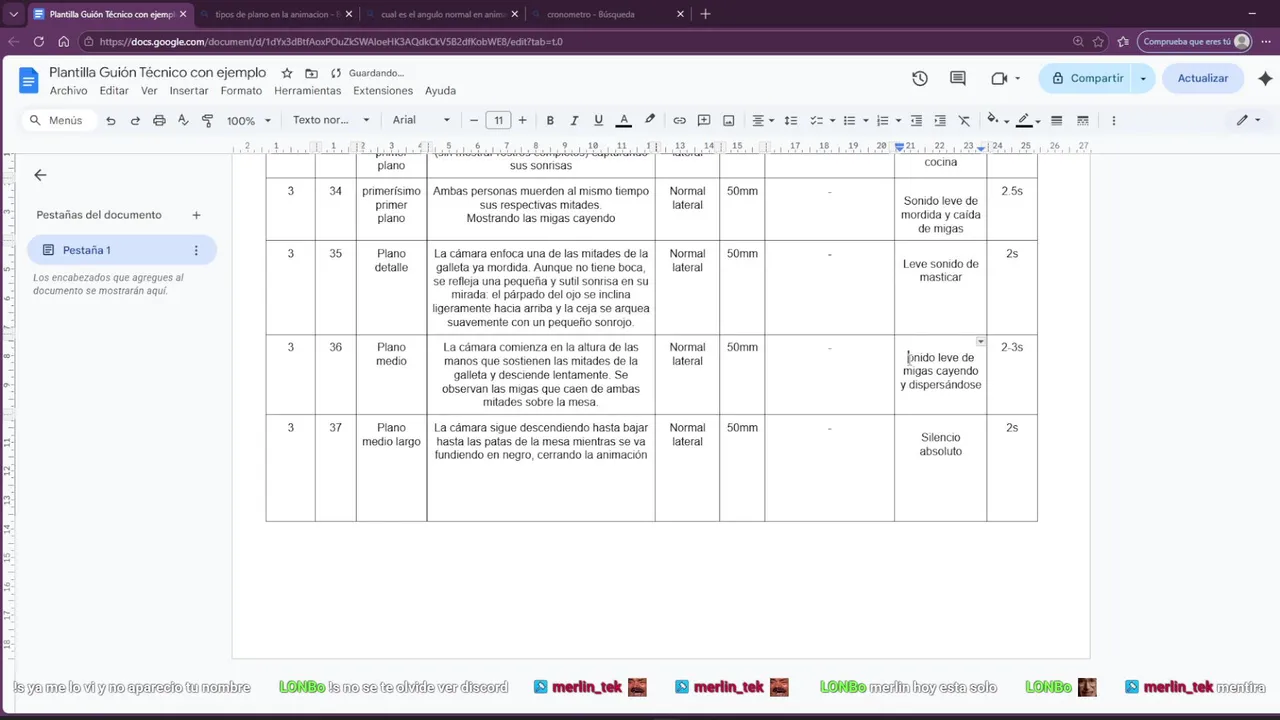Viewport: 1280px width, 720px height.
Task: Open a new browser tab
Action: [x=705, y=14]
